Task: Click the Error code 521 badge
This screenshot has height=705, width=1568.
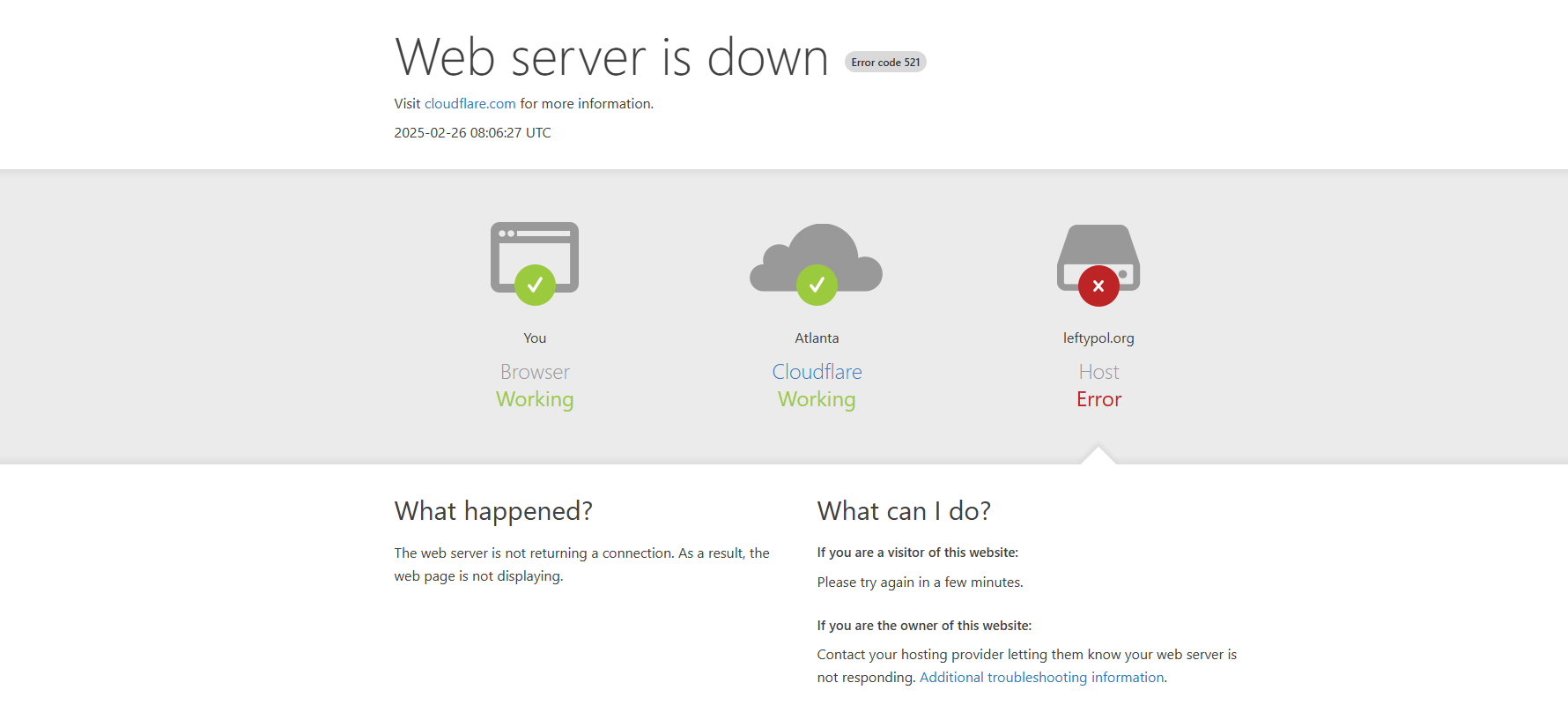Action: click(x=885, y=62)
